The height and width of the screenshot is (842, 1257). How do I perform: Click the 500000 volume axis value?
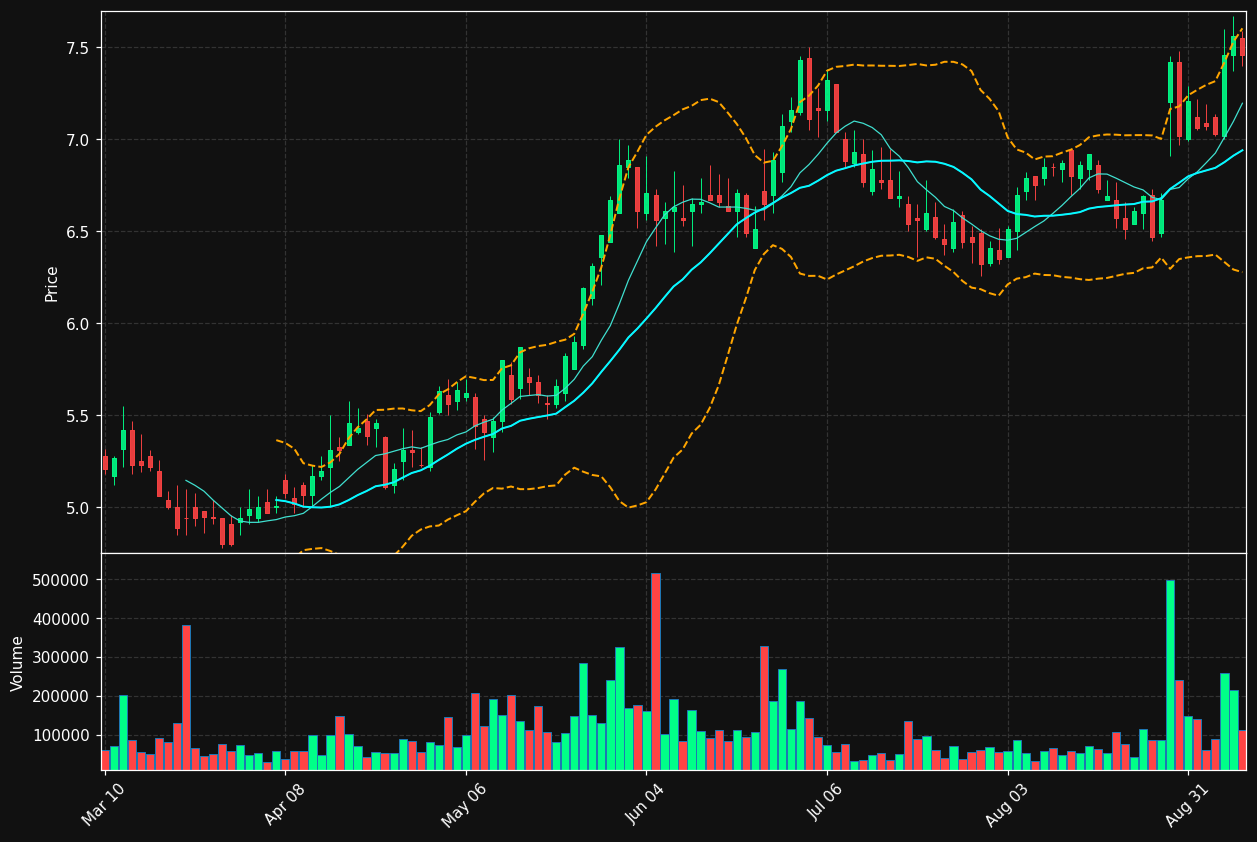coord(62,580)
